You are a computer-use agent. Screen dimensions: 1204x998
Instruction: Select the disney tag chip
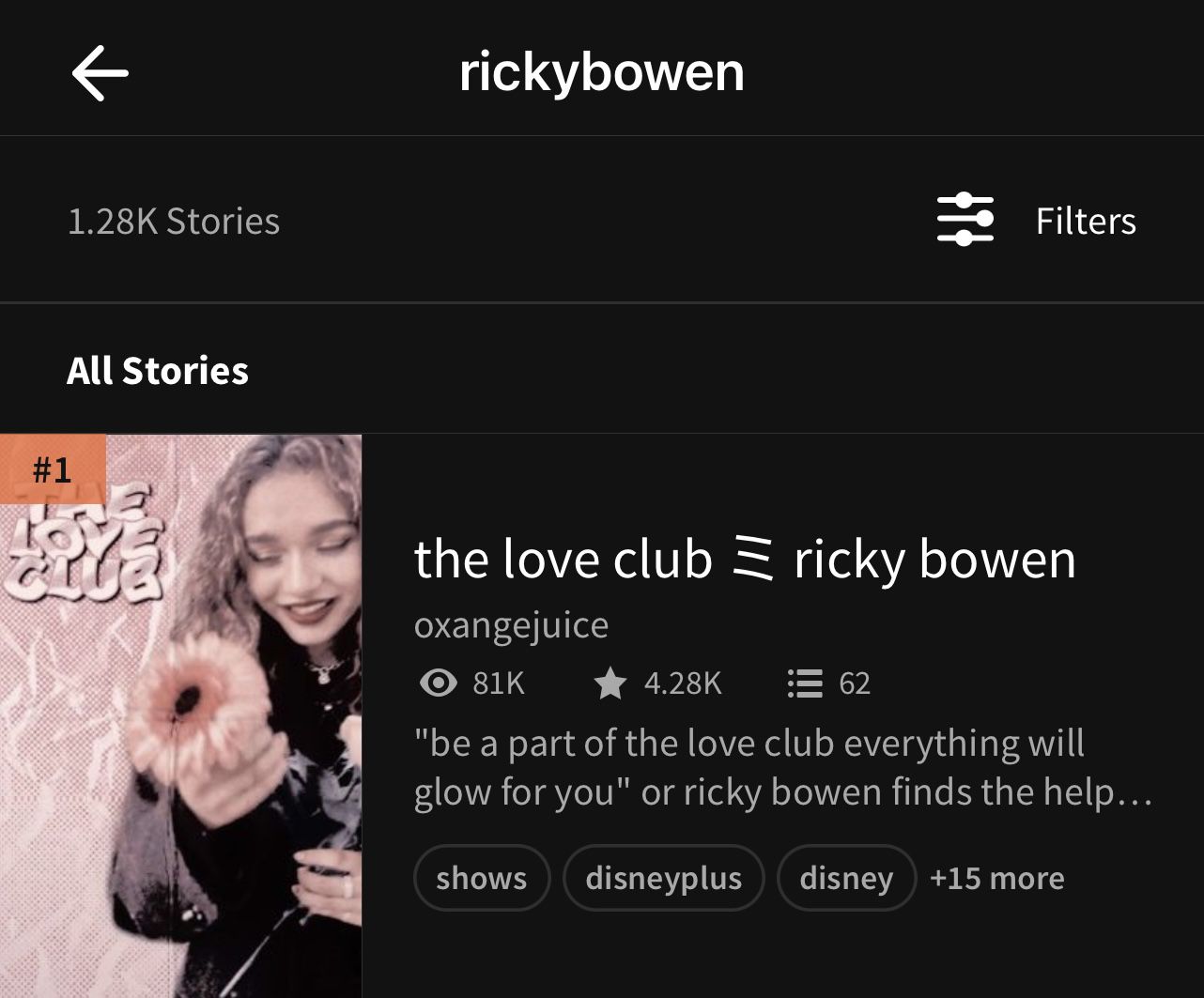[x=846, y=878]
